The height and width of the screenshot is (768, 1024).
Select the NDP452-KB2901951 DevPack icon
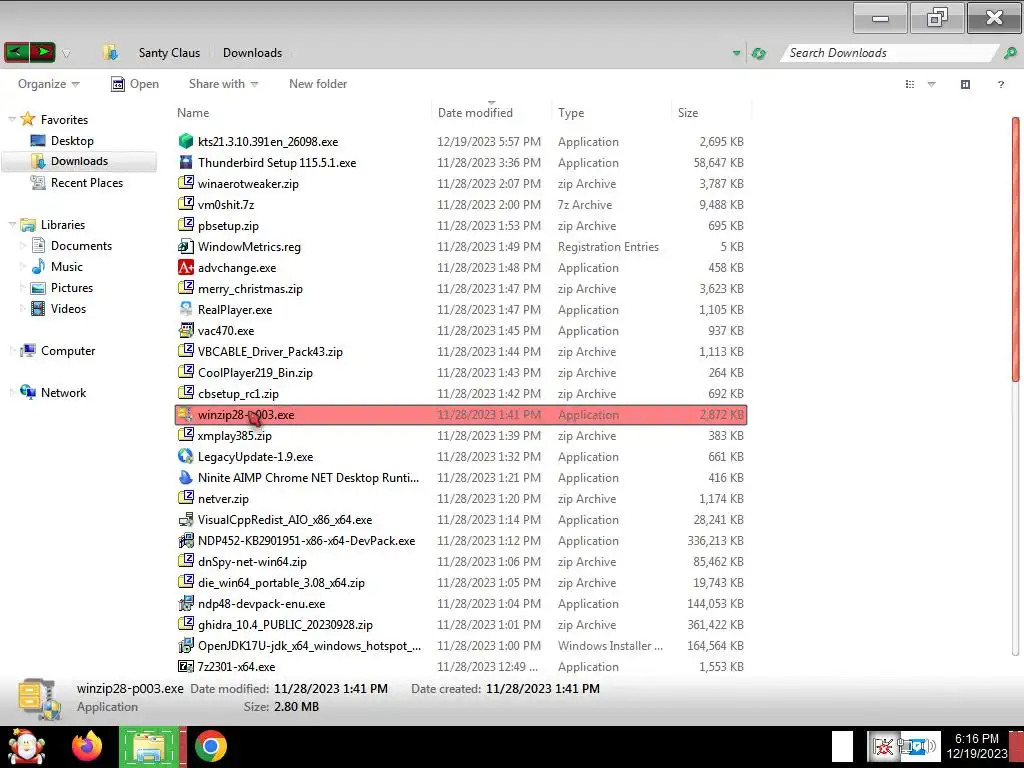186,540
